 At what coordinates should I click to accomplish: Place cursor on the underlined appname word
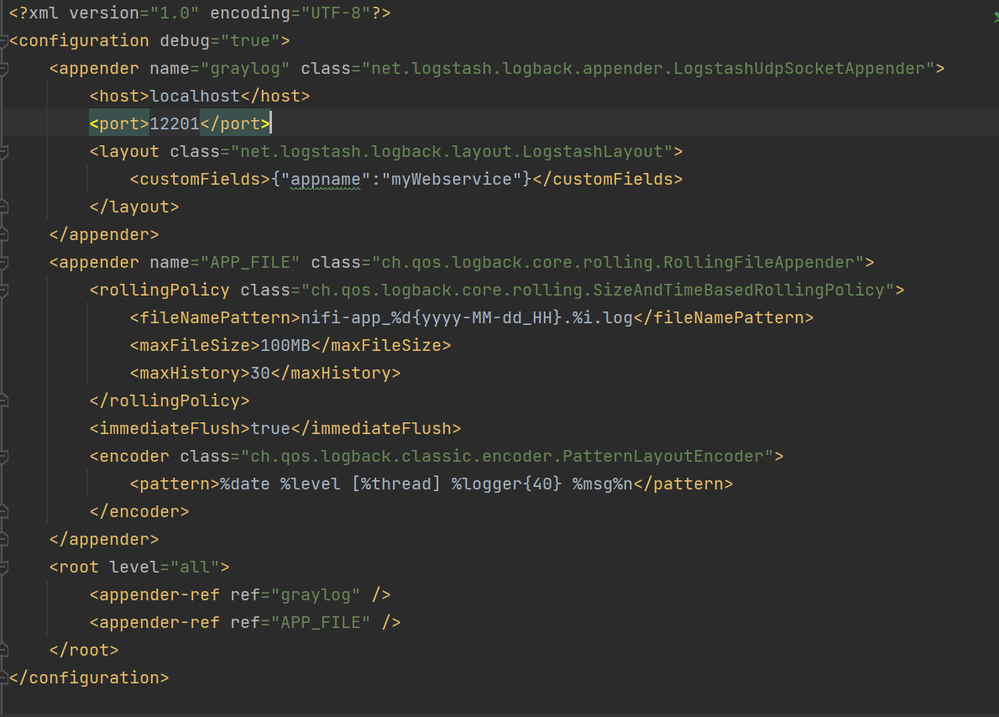[326, 179]
